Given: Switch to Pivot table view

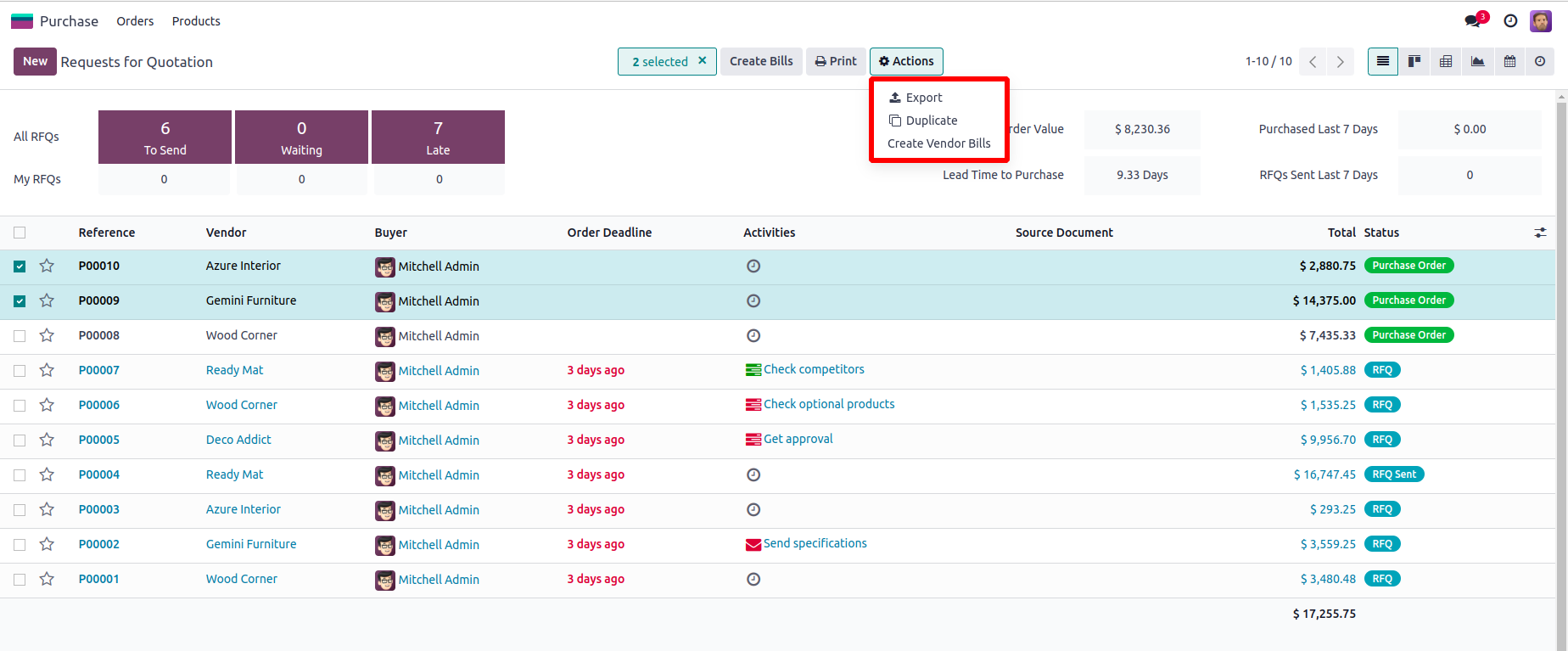Looking at the screenshot, I should [1446, 61].
